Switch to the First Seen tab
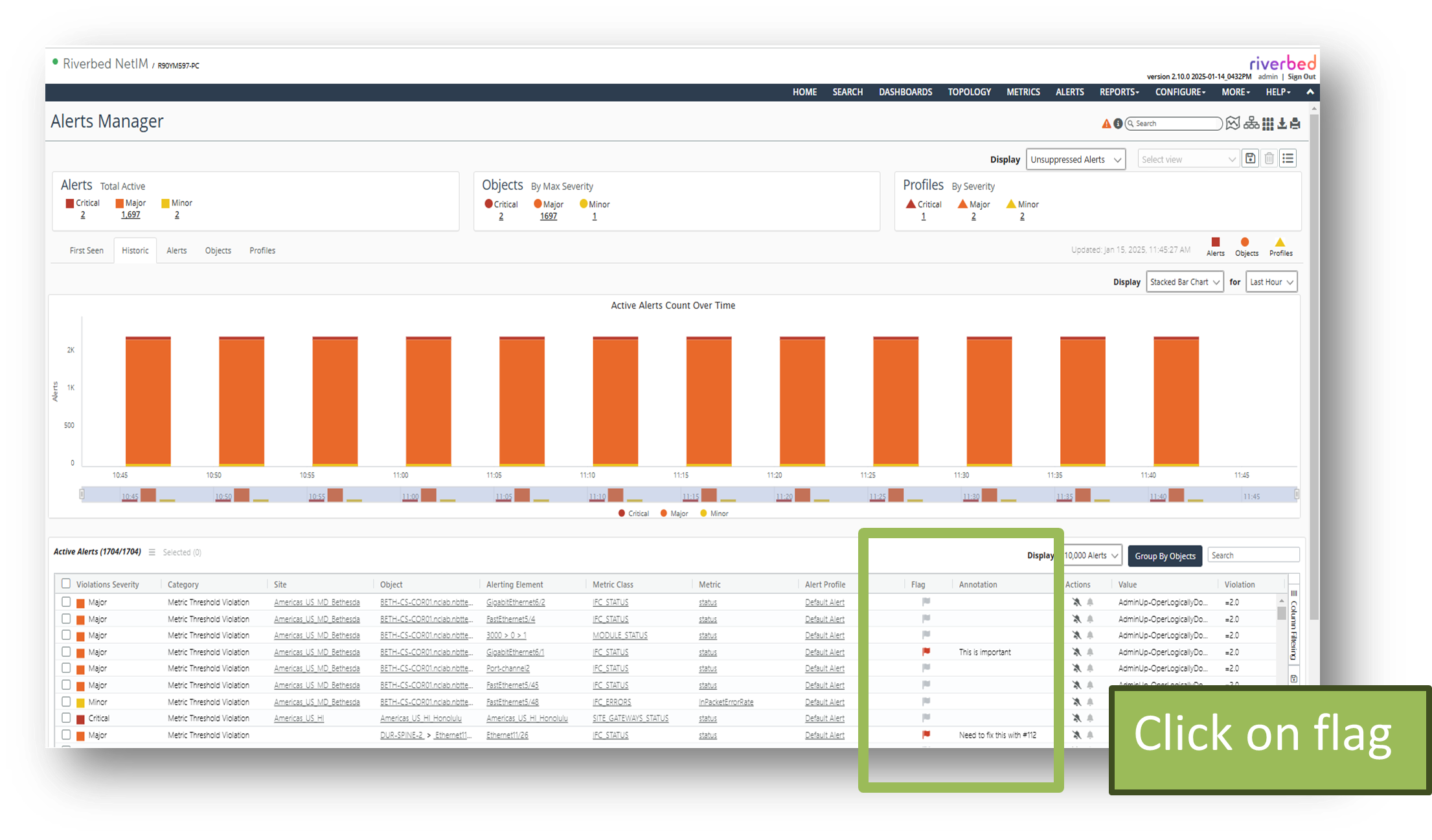The height and width of the screenshot is (840, 1432). [86, 251]
